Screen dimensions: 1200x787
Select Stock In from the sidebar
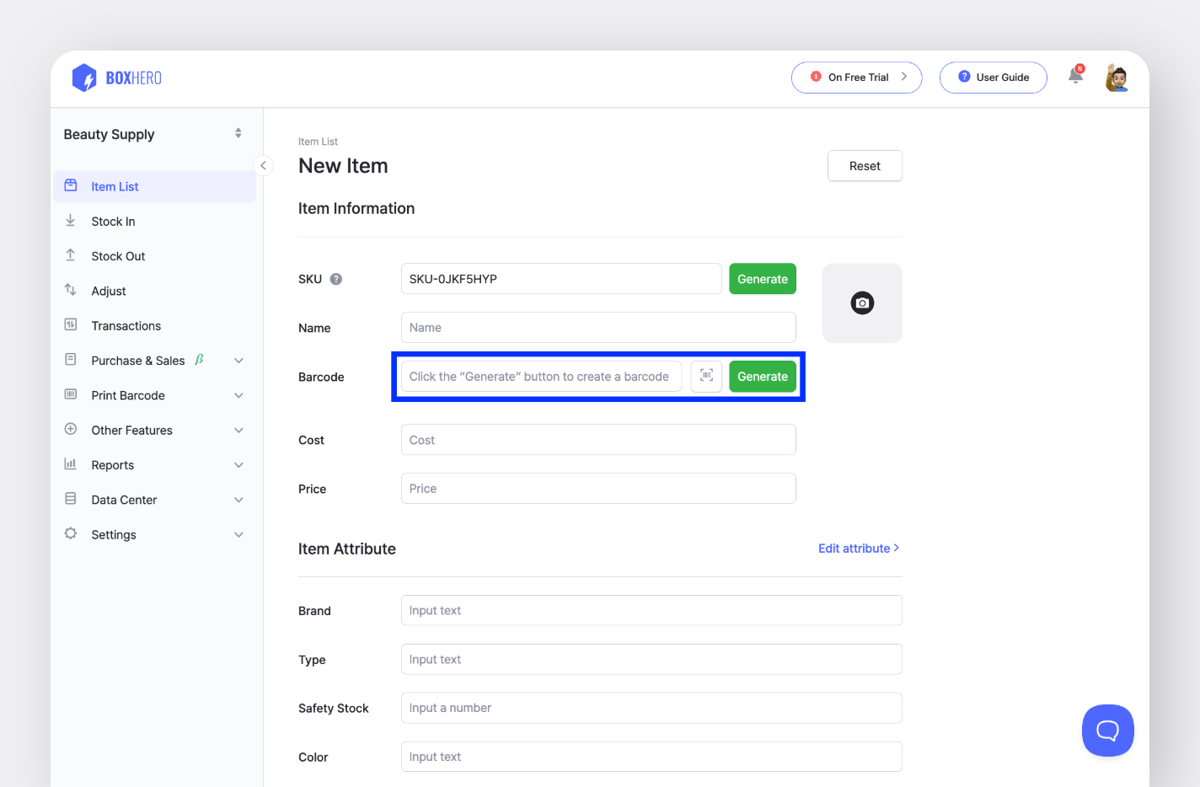coord(114,220)
